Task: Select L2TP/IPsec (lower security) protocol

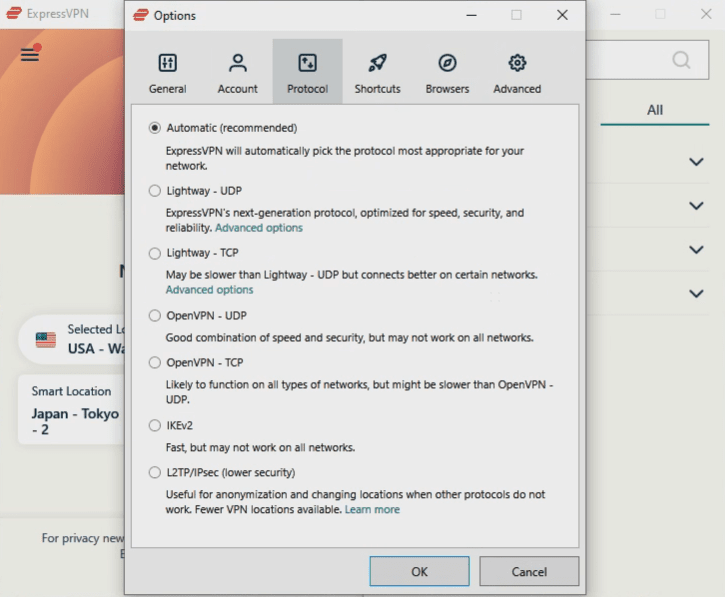Action: coord(155,473)
